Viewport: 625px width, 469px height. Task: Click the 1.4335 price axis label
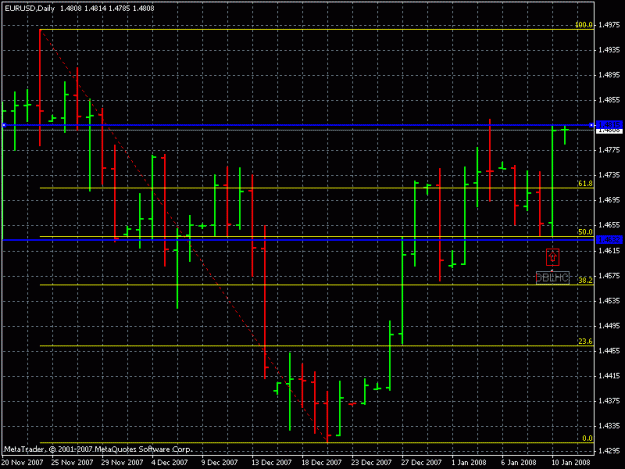609,426
